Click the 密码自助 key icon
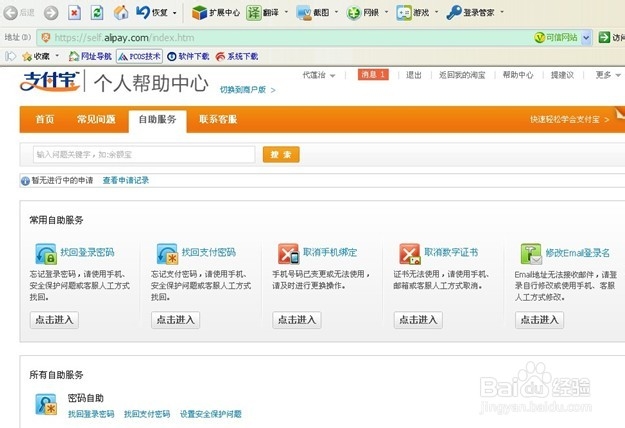 coord(46,404)
